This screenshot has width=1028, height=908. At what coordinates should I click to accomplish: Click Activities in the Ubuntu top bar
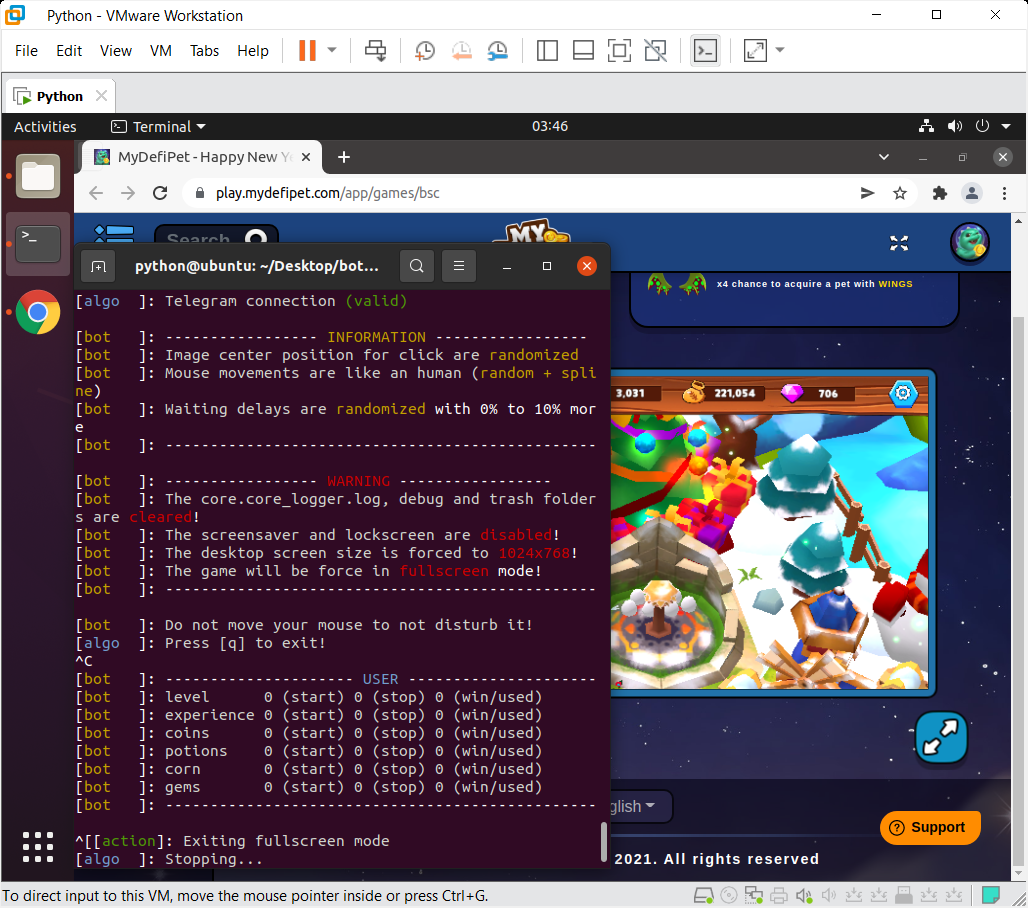[45, 127]
